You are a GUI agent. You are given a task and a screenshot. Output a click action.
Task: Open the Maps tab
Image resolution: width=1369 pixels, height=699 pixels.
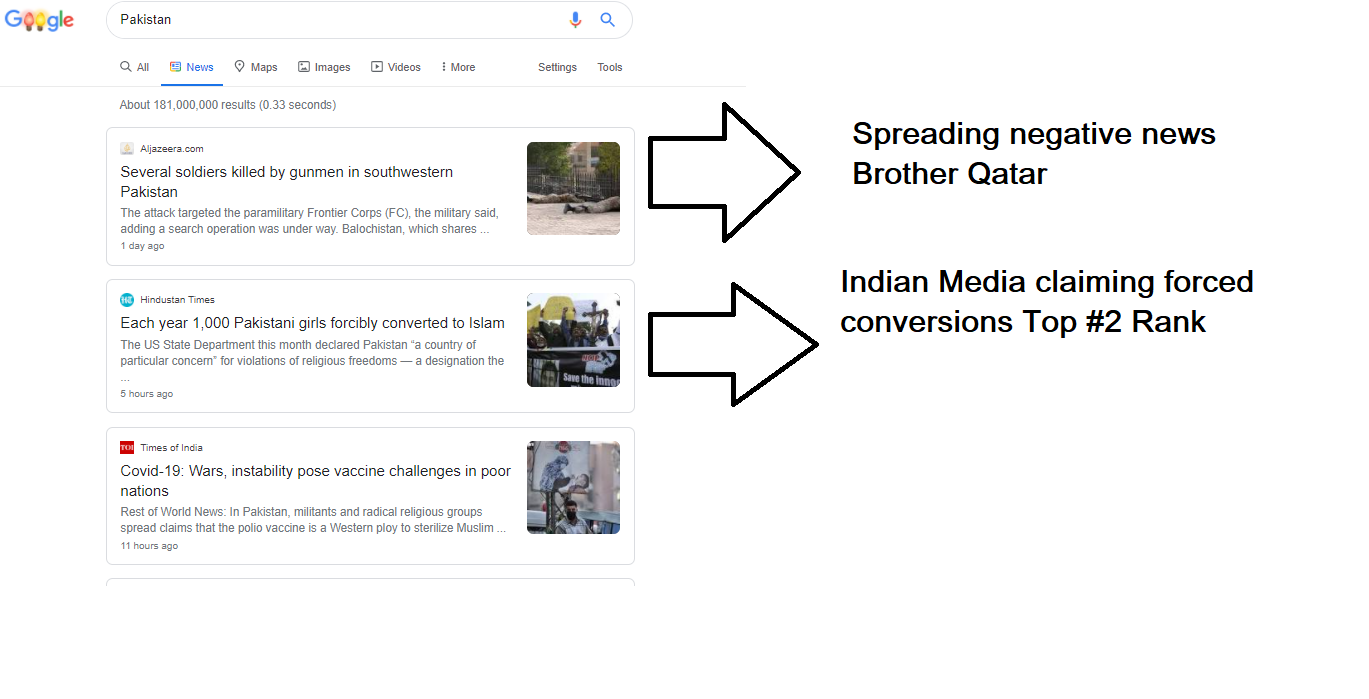(x=256, y=67)
